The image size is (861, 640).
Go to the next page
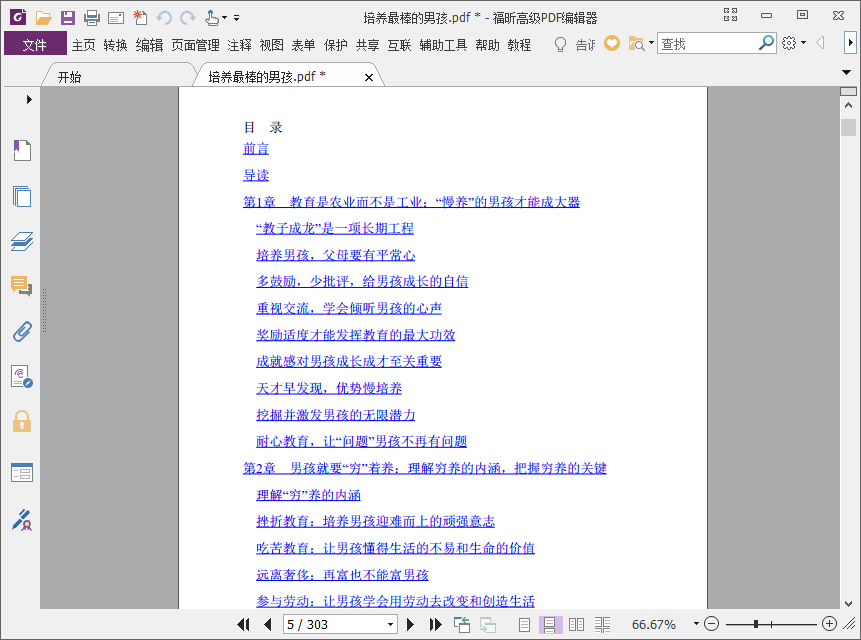pyautogui.click(x=410, y=624)
